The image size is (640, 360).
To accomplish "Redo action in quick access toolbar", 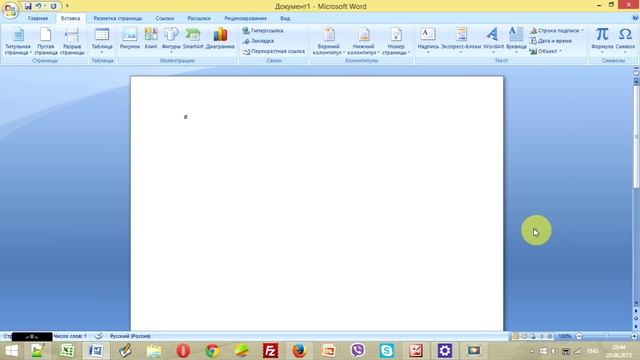I will (53, 6).
